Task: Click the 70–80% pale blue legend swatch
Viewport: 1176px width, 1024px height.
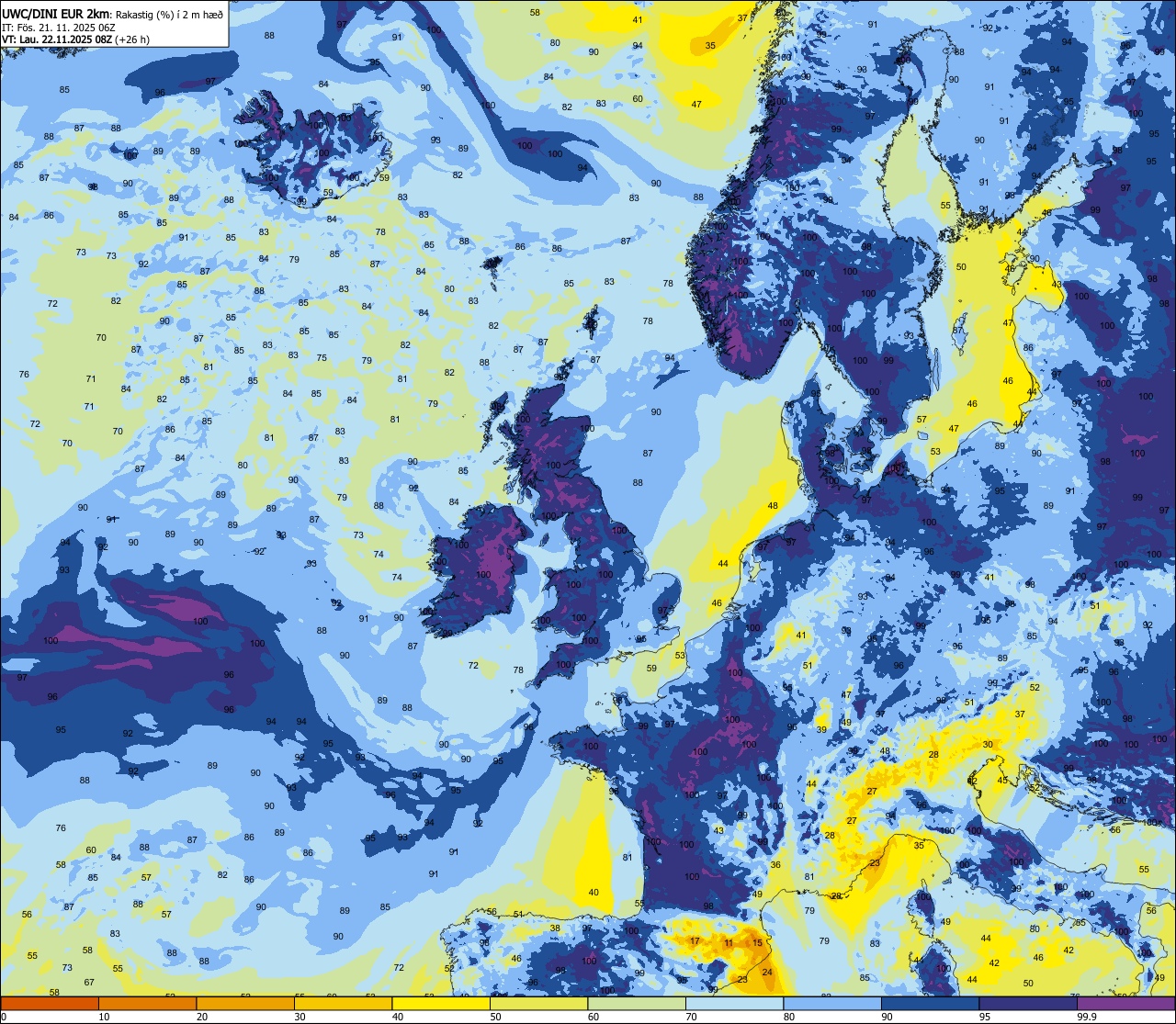Action: pos(734,1003)
